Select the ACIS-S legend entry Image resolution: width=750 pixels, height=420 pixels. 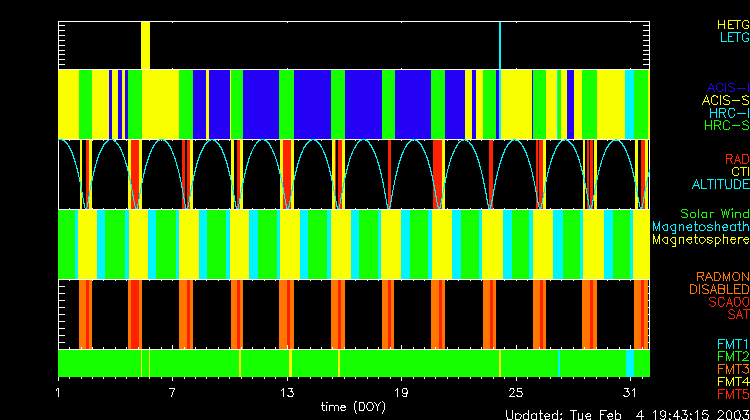pyautogui.click(x=725, y=100)
